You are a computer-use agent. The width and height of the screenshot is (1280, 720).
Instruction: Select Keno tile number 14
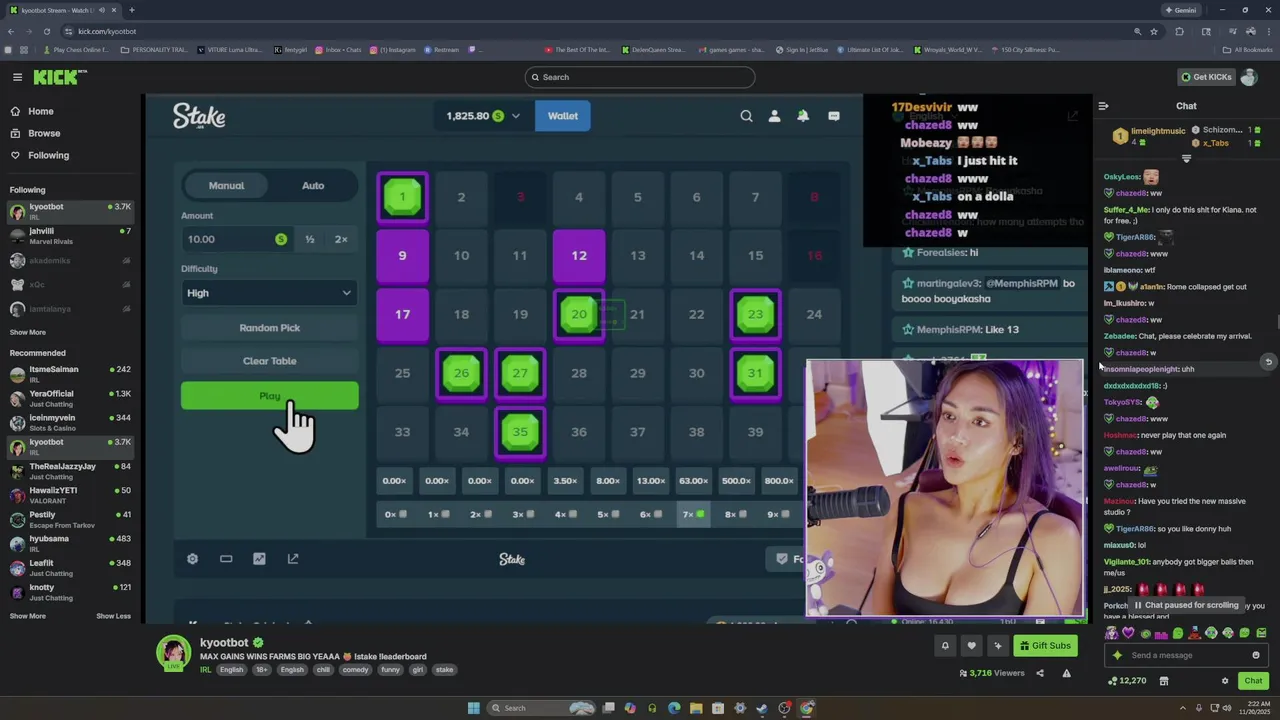click(x=696, y=256)
